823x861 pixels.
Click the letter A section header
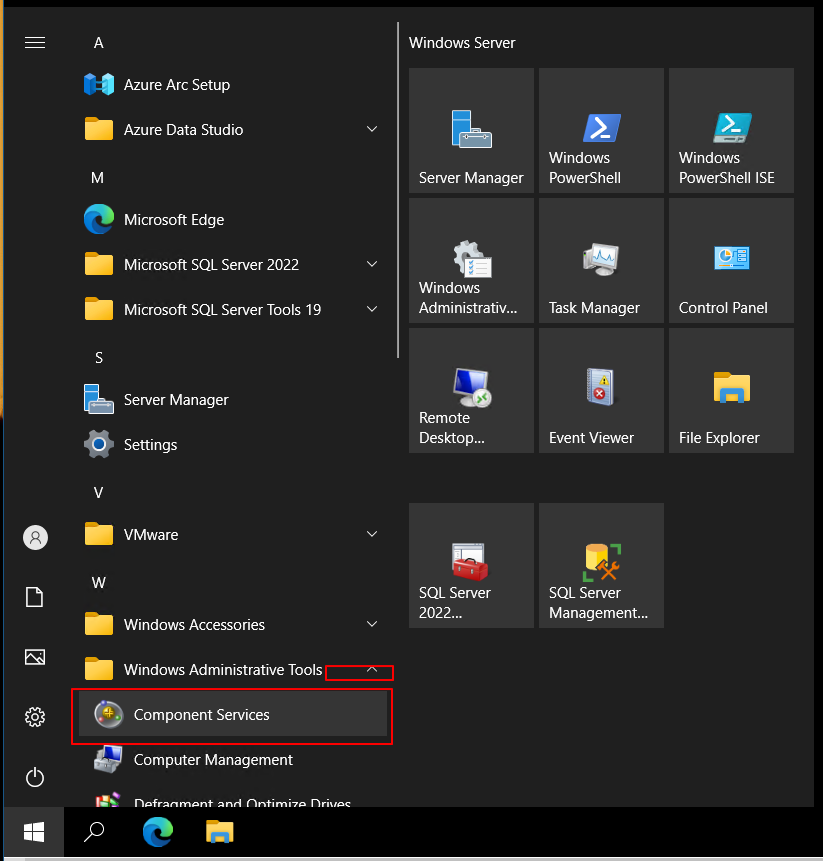99,43
